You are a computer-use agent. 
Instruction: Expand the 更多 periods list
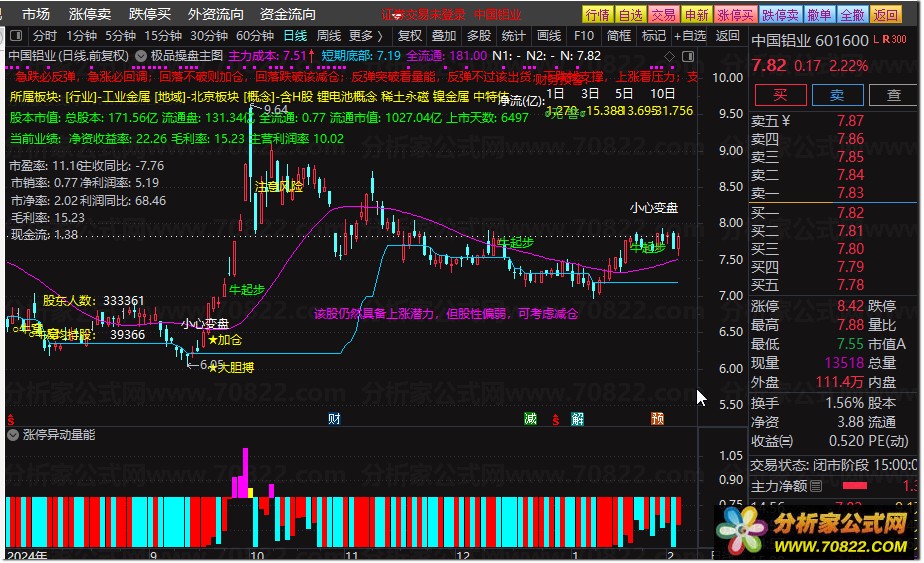[x=365, y=36]
